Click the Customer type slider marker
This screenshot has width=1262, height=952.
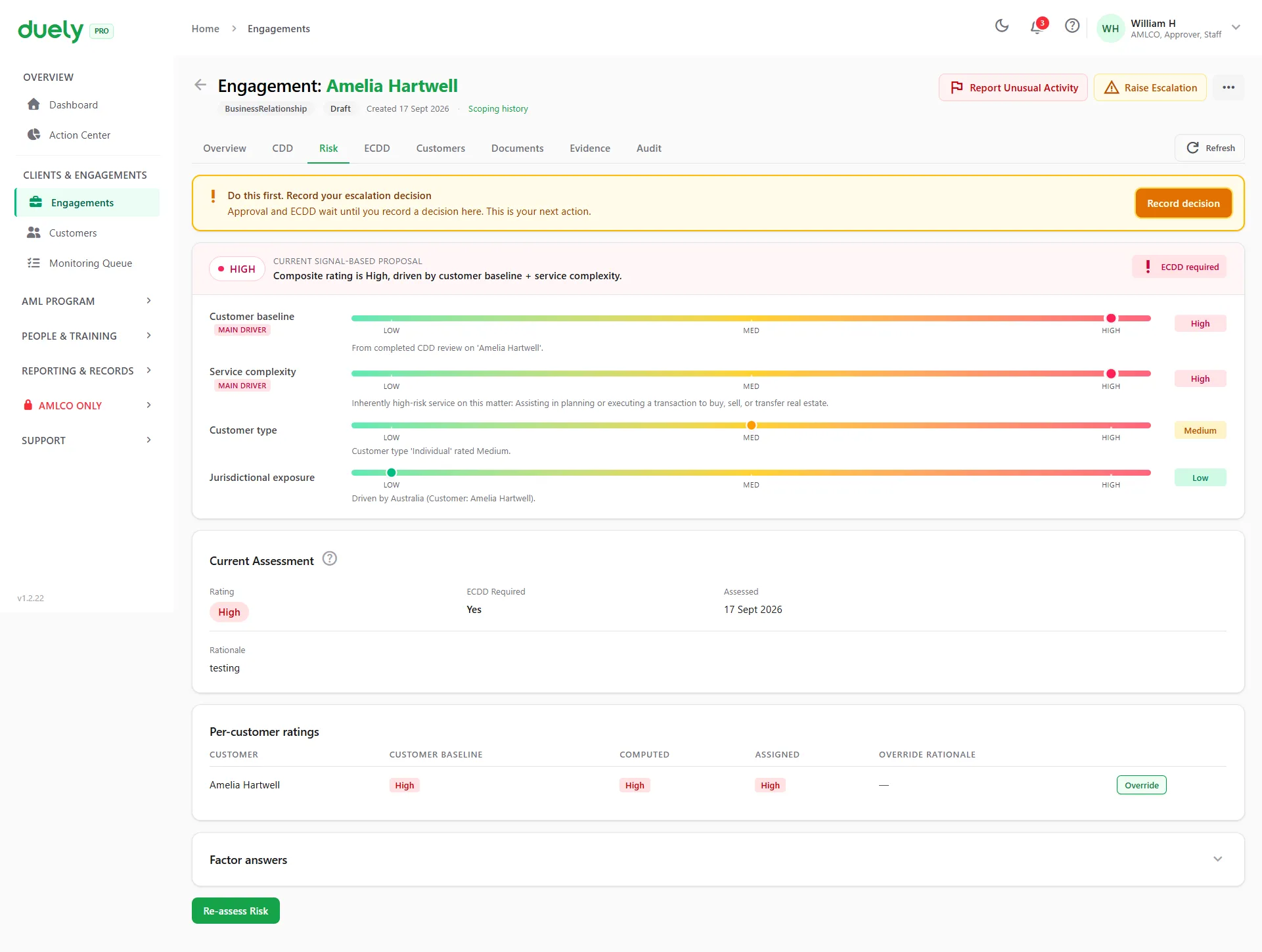point(751,425)
